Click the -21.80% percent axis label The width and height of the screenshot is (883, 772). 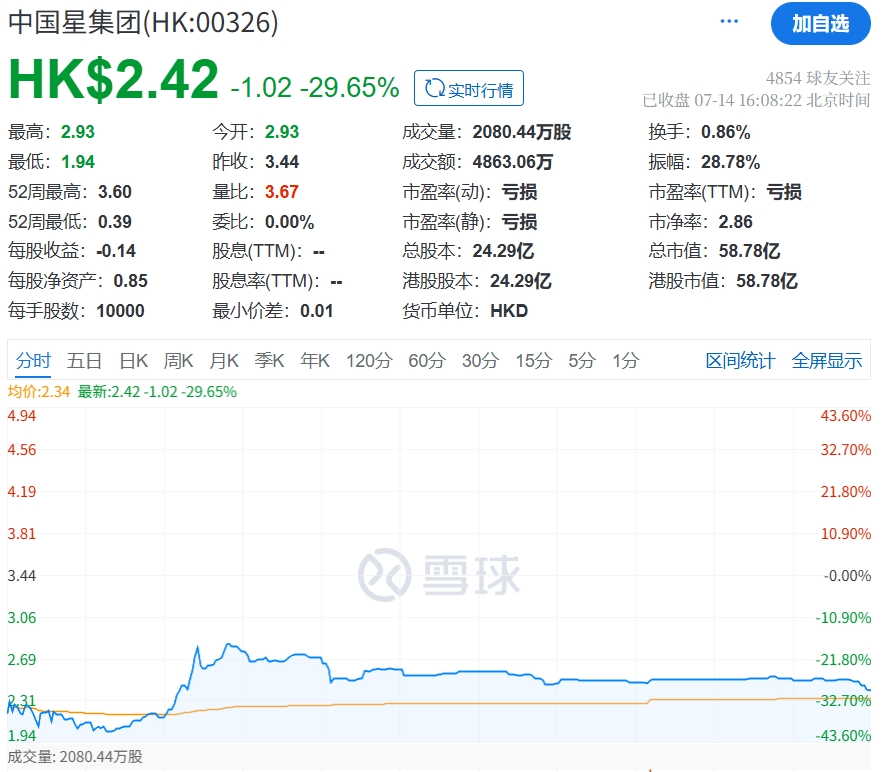(x=843, y=659)
